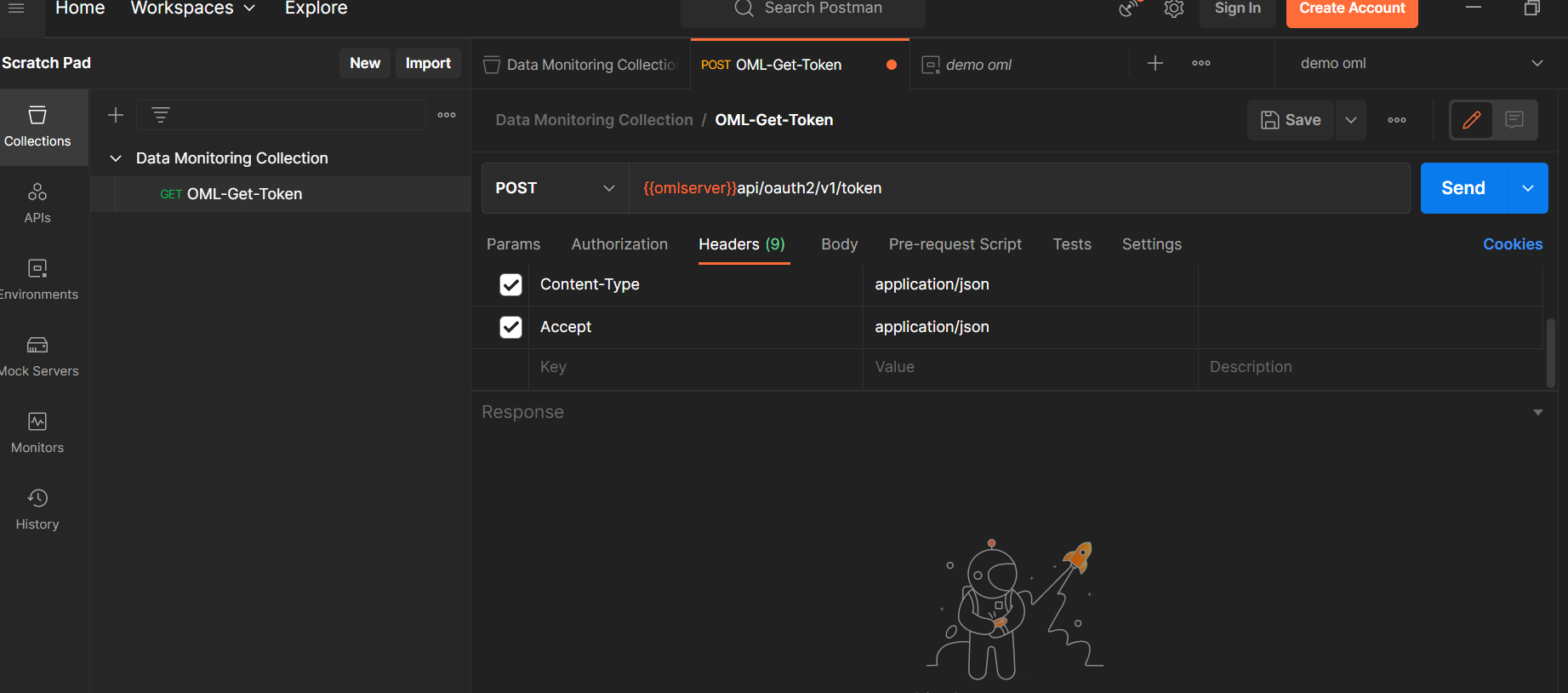Click the headers table vertical scrollbar

coord(1551,352)
